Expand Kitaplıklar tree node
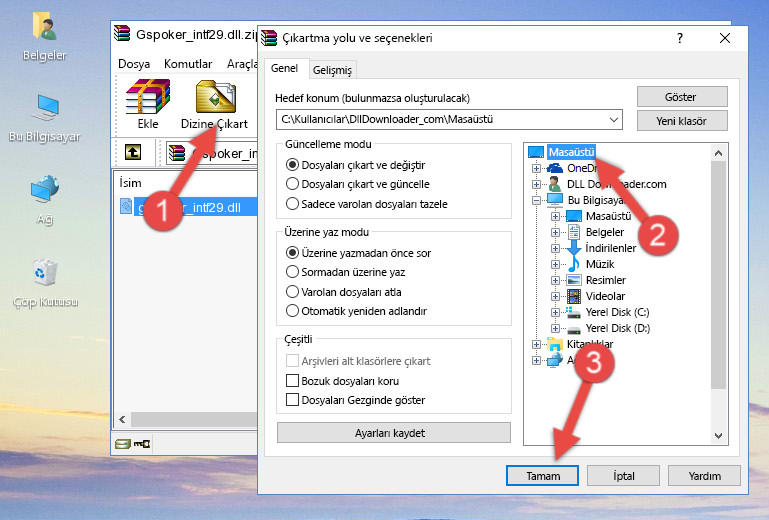Viewport: 769px width, 520px height. 536,344
